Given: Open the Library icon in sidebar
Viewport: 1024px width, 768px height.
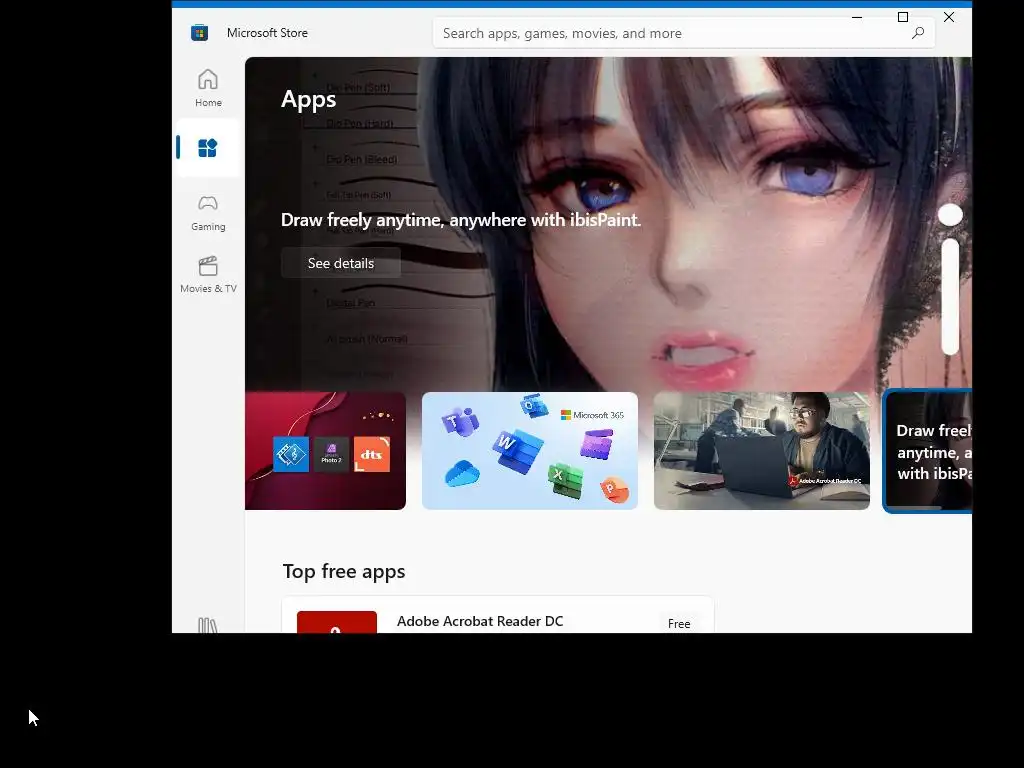Looking at the screenshot, I should pyautogui.click(x=208, y=625).
